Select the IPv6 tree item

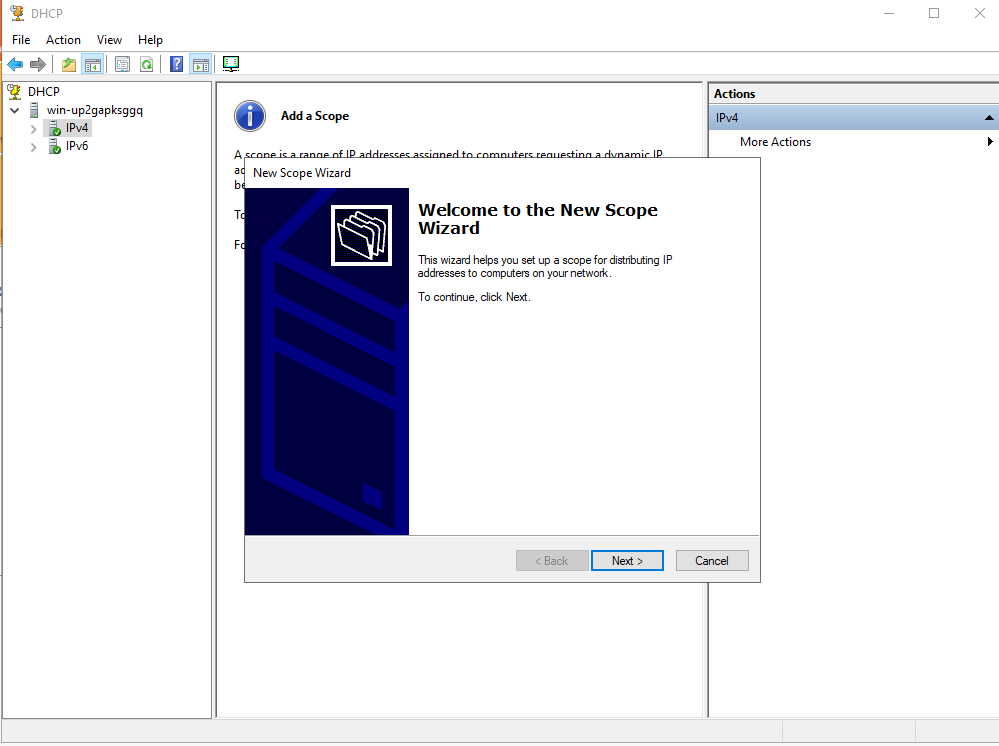coord(77,147)
